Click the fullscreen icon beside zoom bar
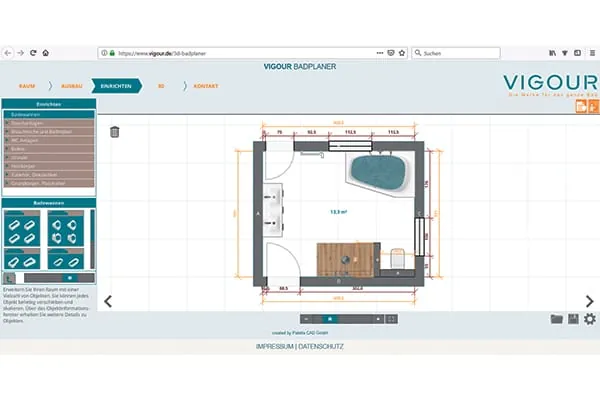Image resolution: width=600 pixels, height=400 pixels. [x=391, y=319]
